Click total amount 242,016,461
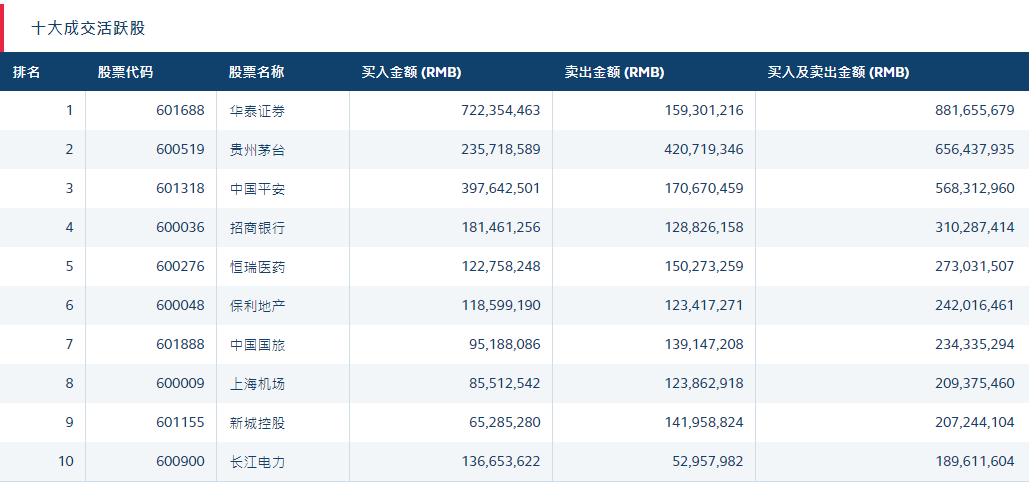This screenshot has width=1030, height=482. click(975, 305)
